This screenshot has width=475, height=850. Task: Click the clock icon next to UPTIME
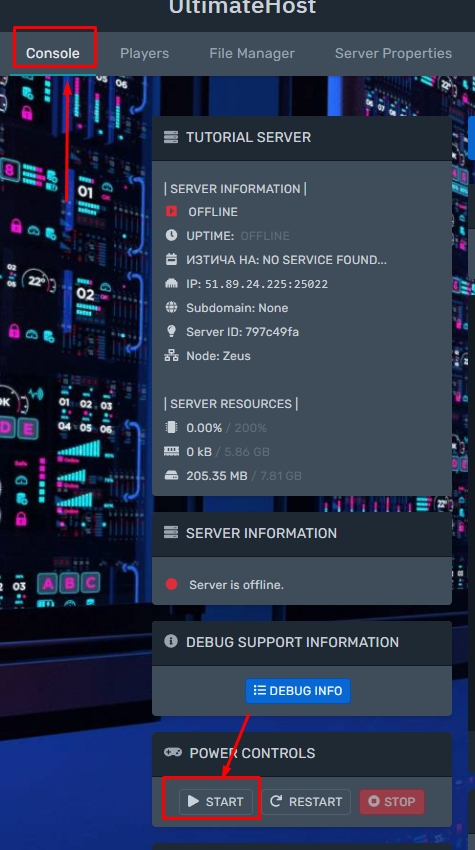171,235
